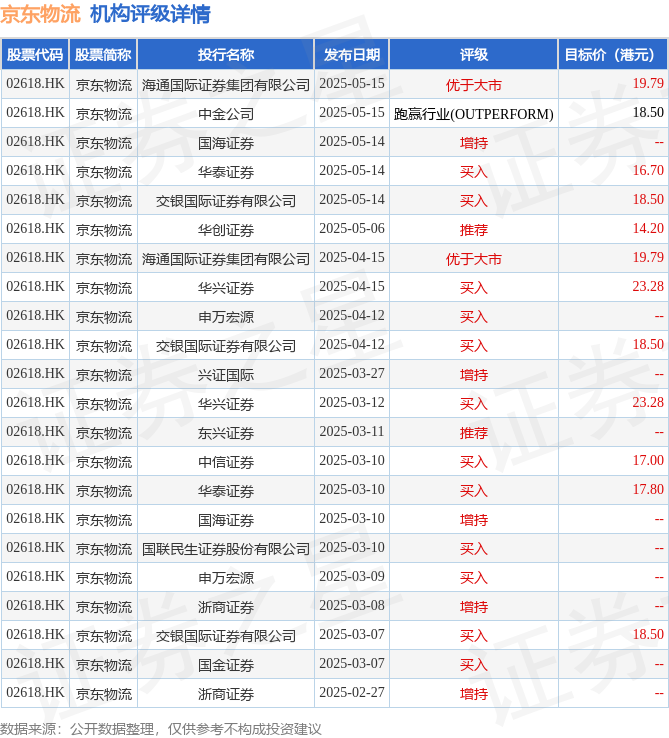This screenshot has width=669, height=738.
Task: Click 23.28 in the 2025-04-15 row
Action: pyautogui.click(x=648, y=286)
